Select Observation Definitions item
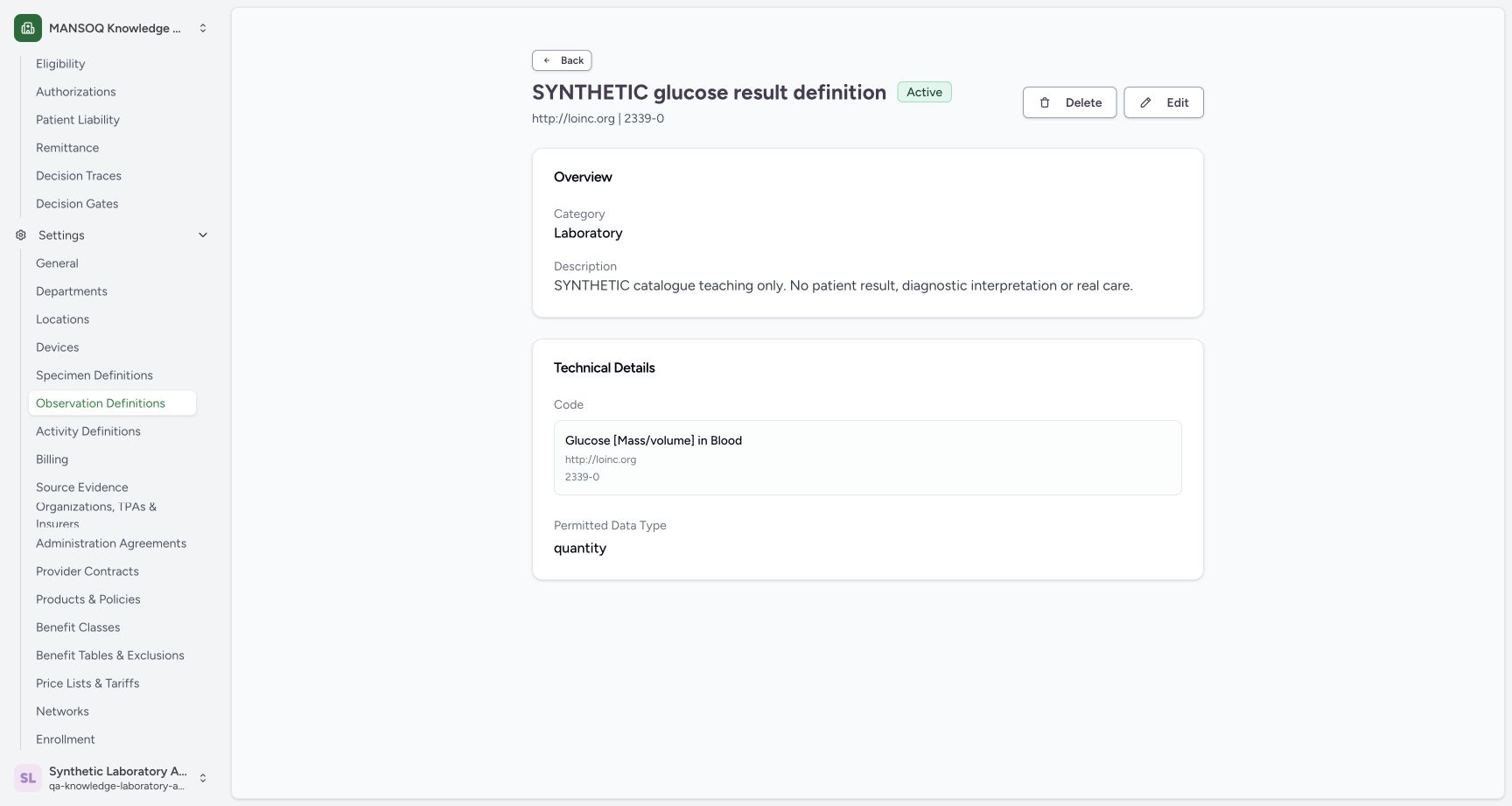 click(112, 403)
